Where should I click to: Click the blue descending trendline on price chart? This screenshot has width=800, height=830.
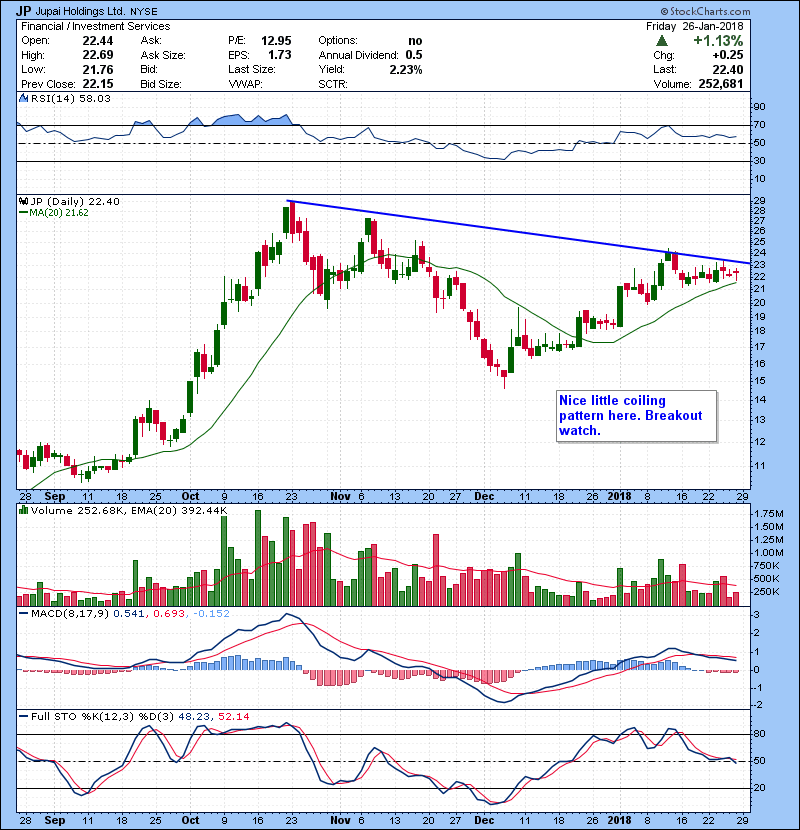518,232
